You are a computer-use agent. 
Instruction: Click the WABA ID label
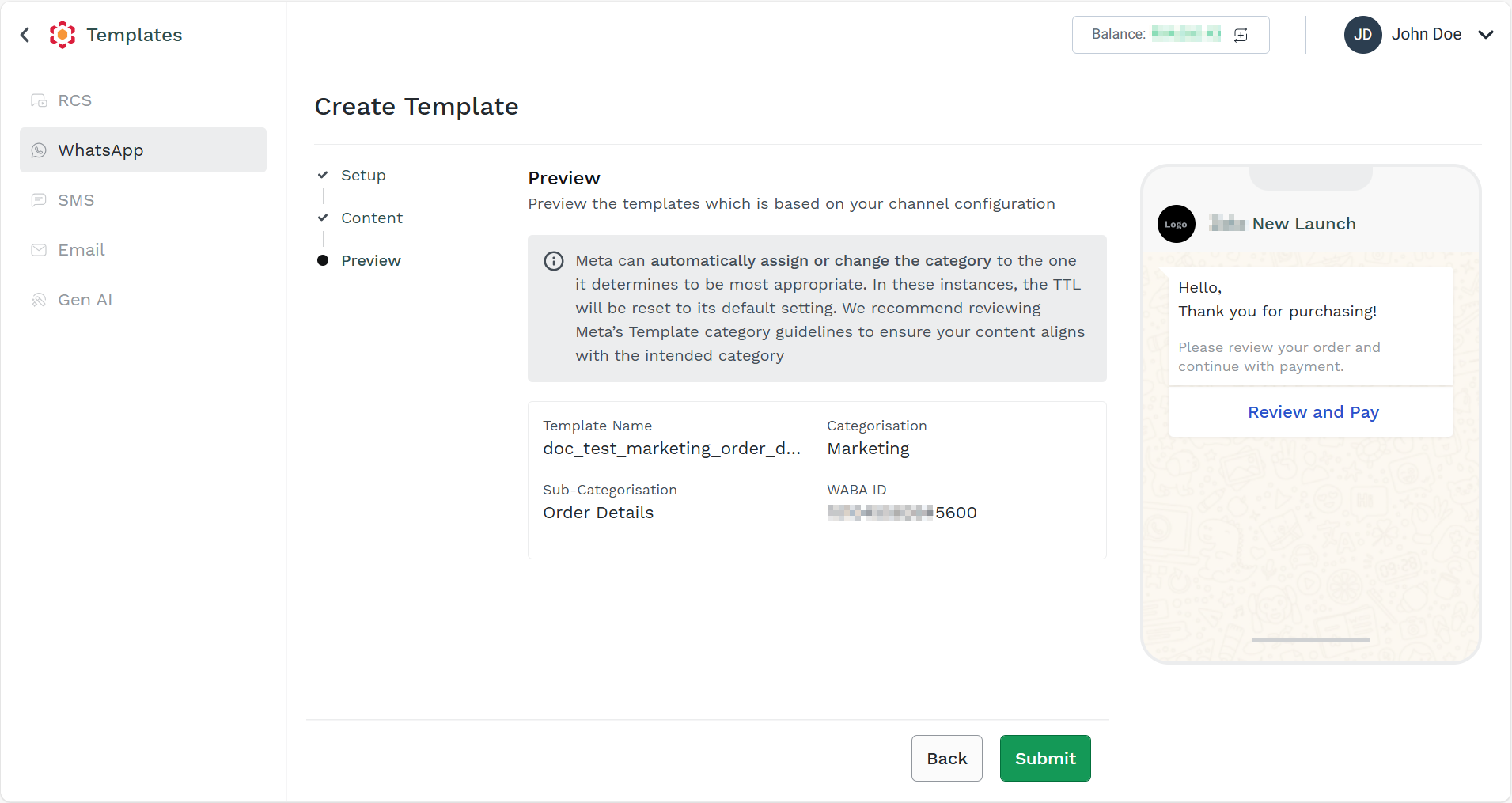pos(857,490)
